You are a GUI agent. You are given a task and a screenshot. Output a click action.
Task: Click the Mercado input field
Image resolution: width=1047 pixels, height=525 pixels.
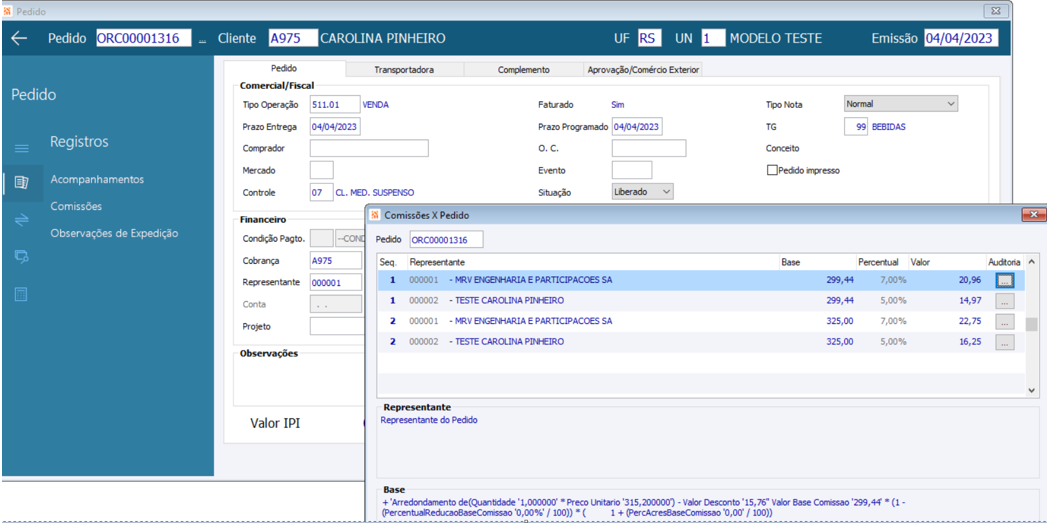coord(322,170)
